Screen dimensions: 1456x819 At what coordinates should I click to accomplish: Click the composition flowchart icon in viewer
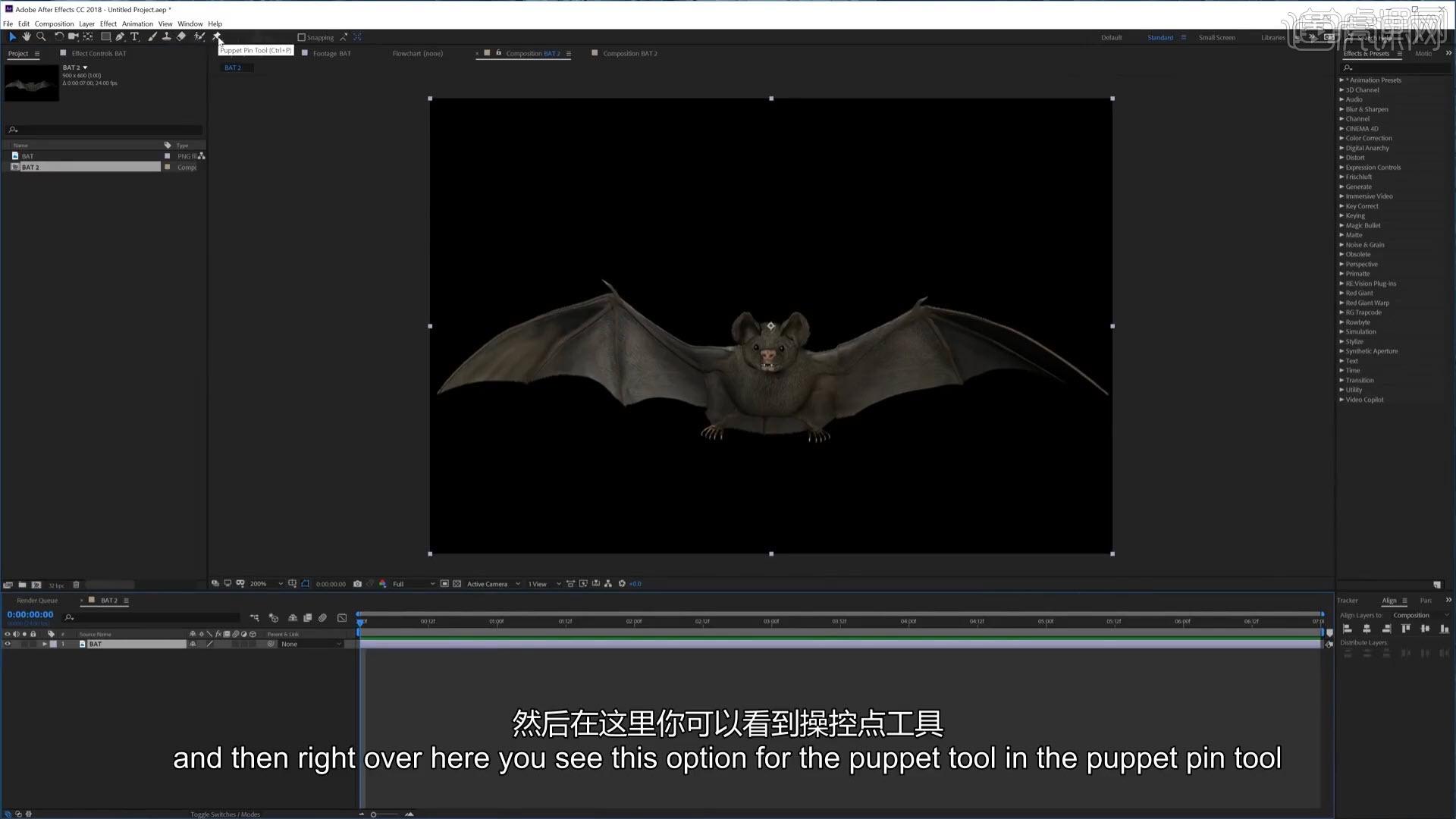point(608,584)
